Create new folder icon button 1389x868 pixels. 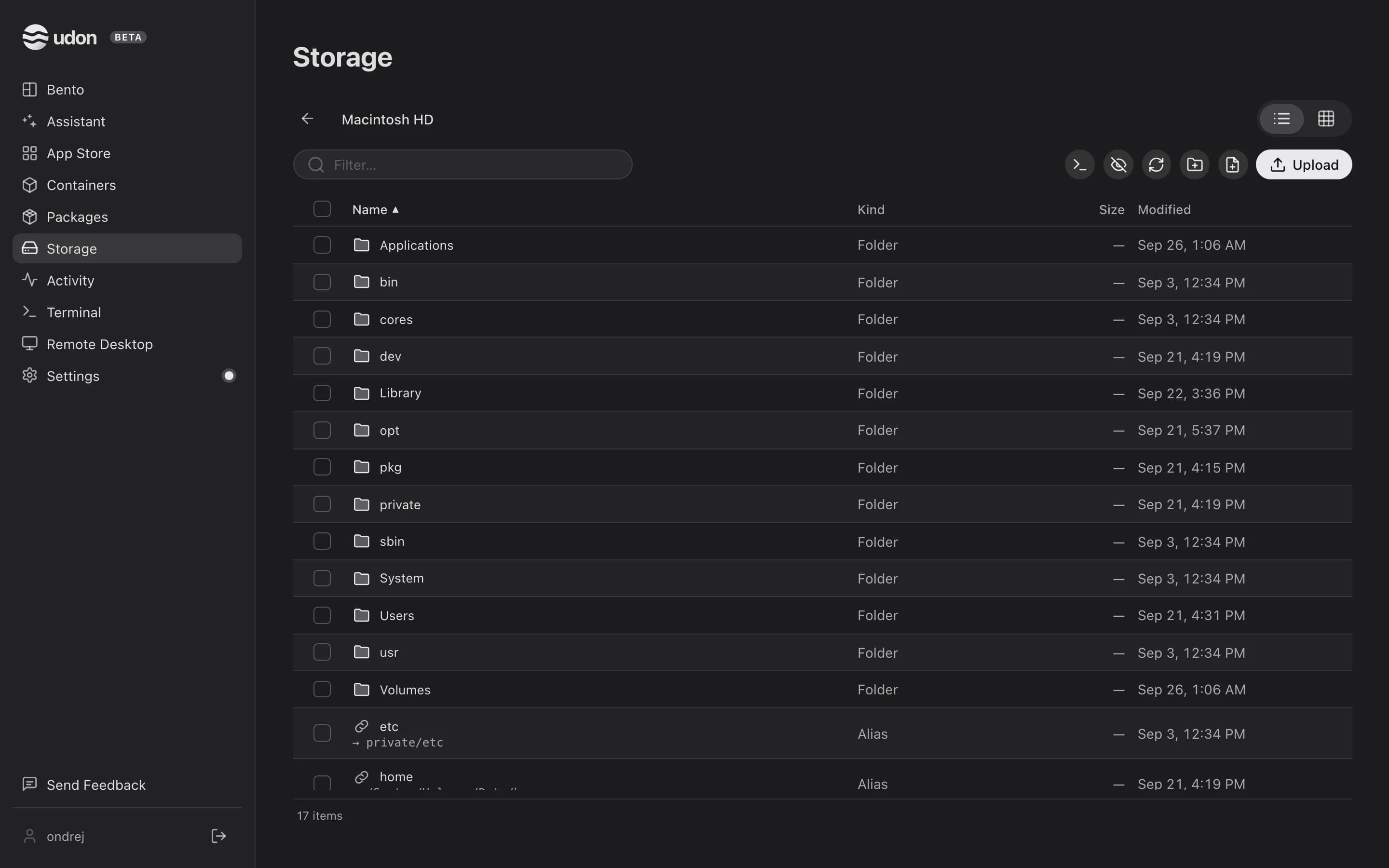click(1195, 165)
